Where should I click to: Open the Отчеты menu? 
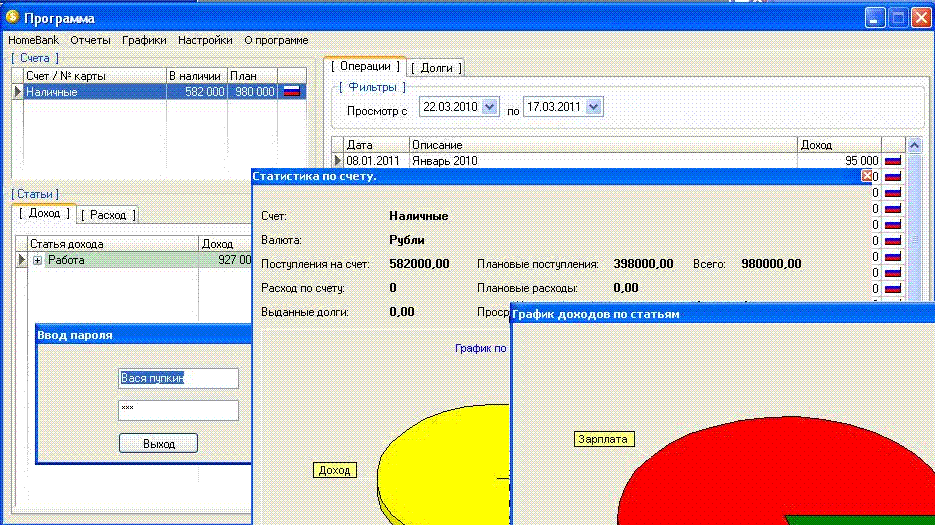[x=90, y=40]
